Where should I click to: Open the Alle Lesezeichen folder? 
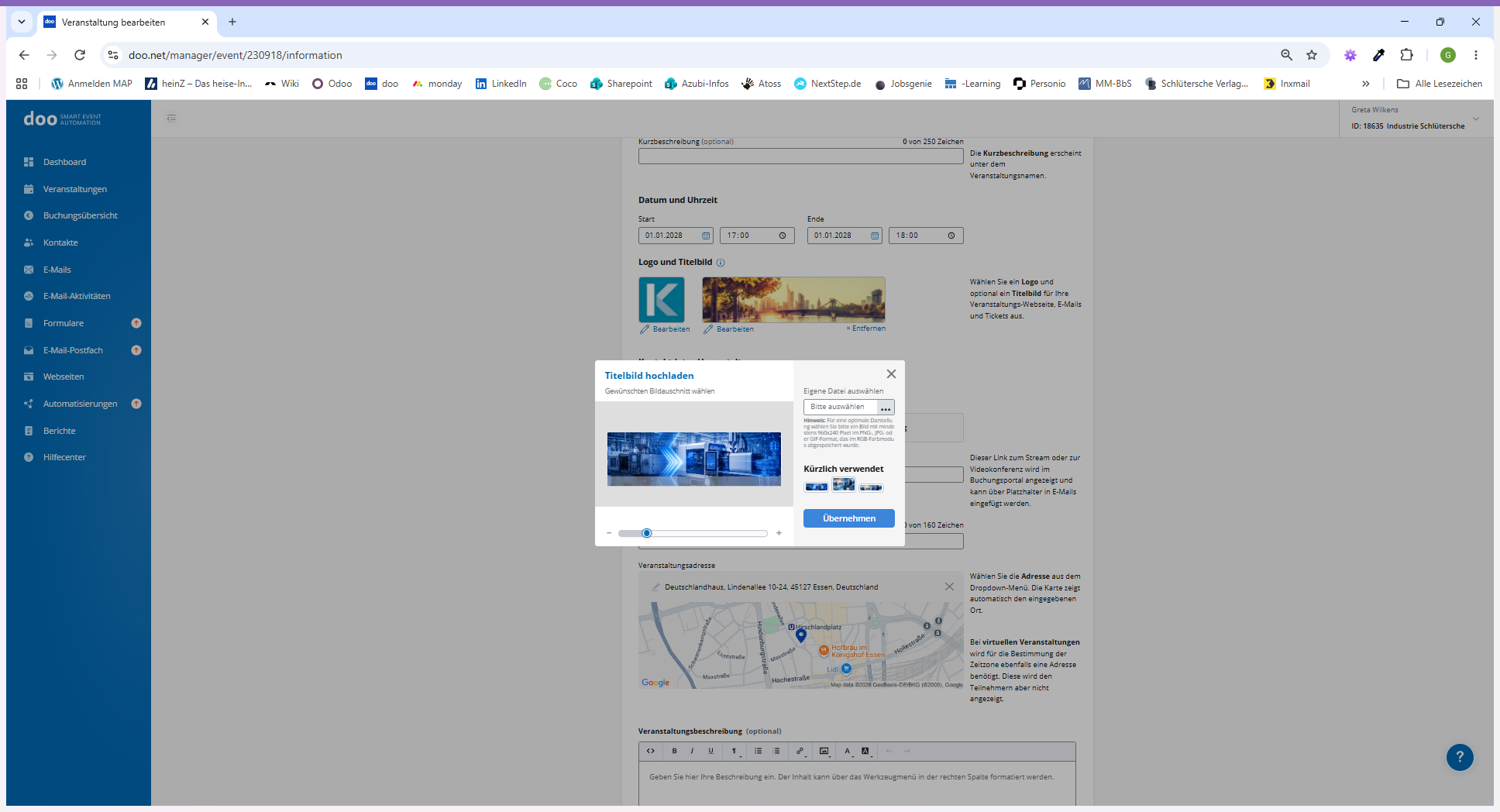coord(1440,84)
